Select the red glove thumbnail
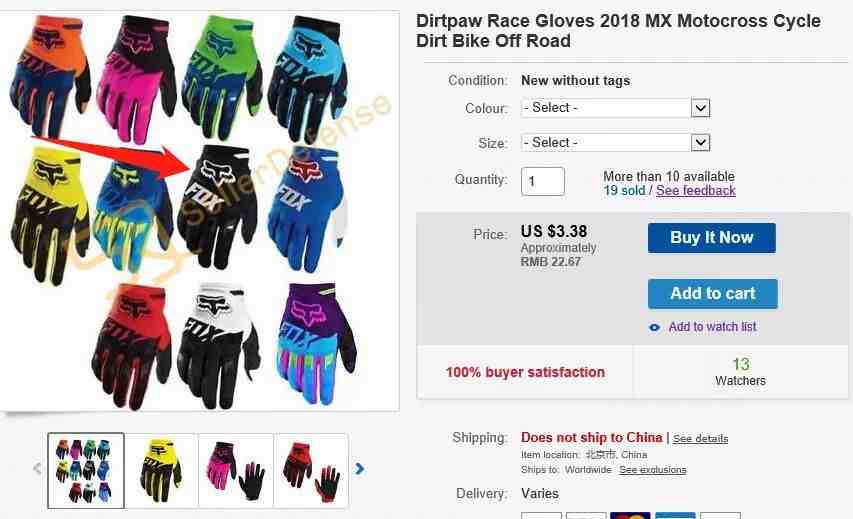 click(x=311, y=471)
